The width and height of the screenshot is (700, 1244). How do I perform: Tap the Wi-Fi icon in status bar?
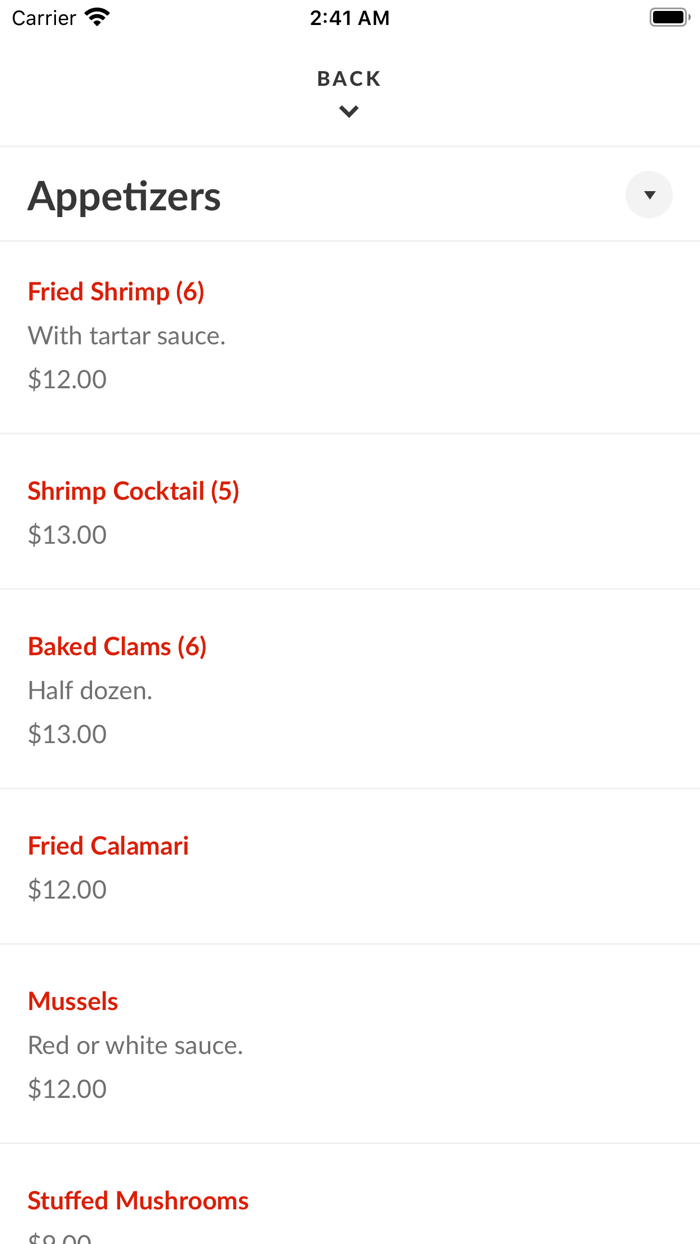(x=97, y=18)
